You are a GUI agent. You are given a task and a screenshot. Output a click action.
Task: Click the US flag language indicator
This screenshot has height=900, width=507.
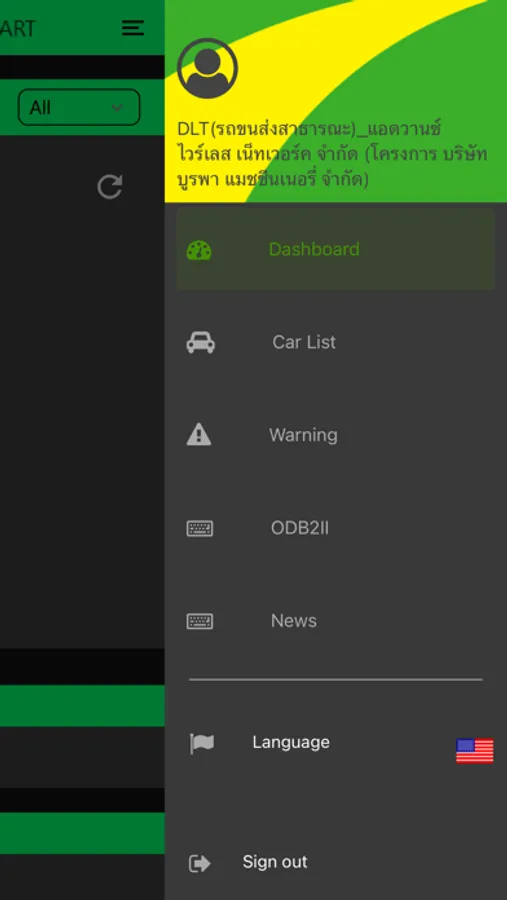click(x=475, y=751)
